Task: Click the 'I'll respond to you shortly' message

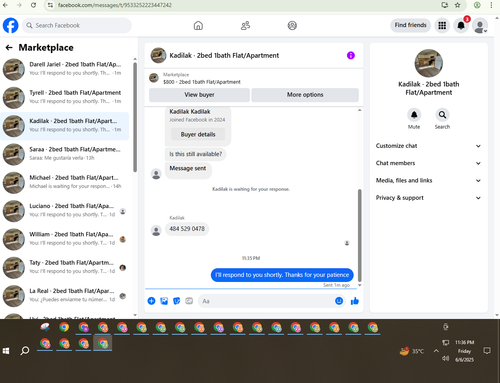Action: coord(282,275)
